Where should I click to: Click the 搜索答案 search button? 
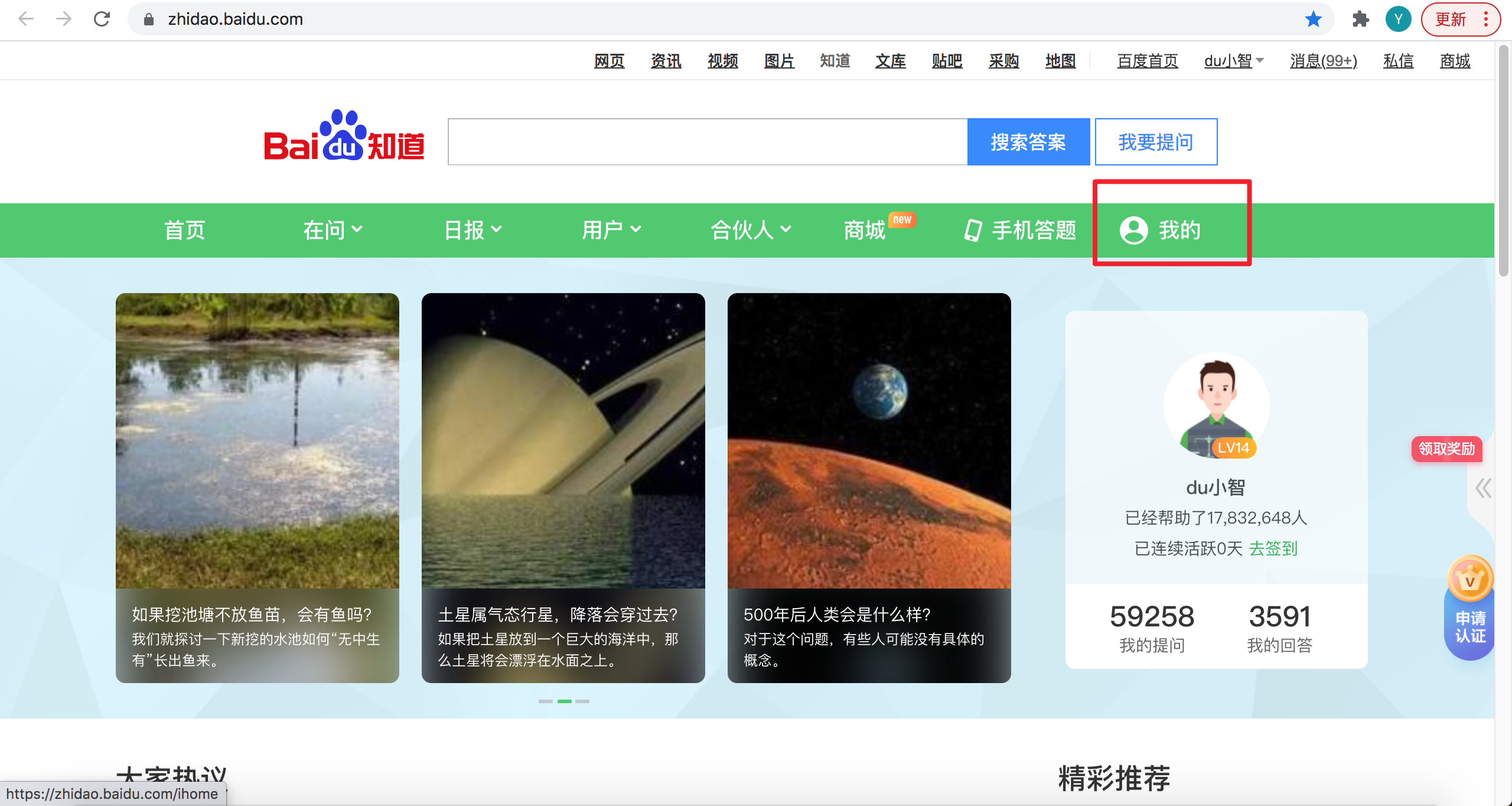click(1028, 142)
